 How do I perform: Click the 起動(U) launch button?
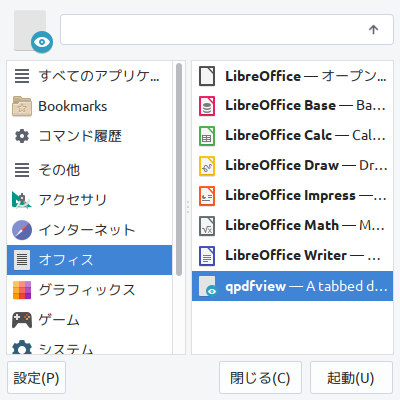(x=351, y=378)
